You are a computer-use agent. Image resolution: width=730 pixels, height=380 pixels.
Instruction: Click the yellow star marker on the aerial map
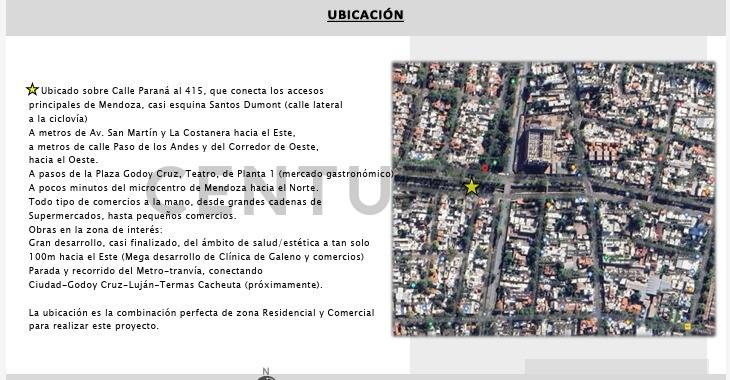472,187
